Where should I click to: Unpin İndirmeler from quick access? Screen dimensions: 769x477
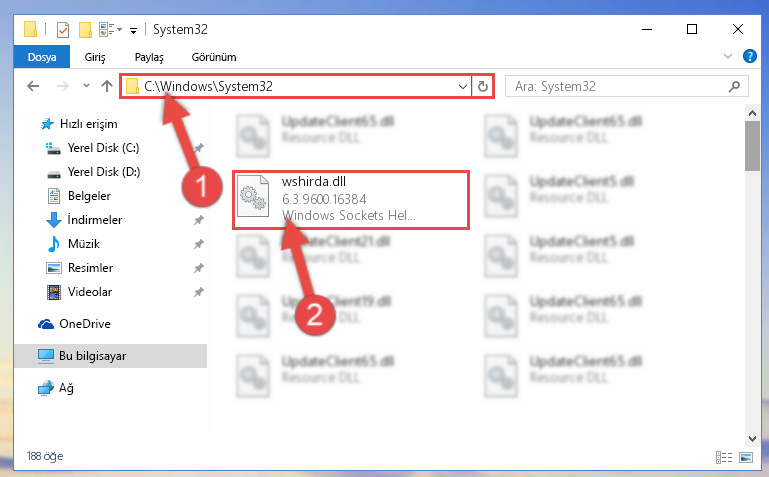click(x=198, y=220)
